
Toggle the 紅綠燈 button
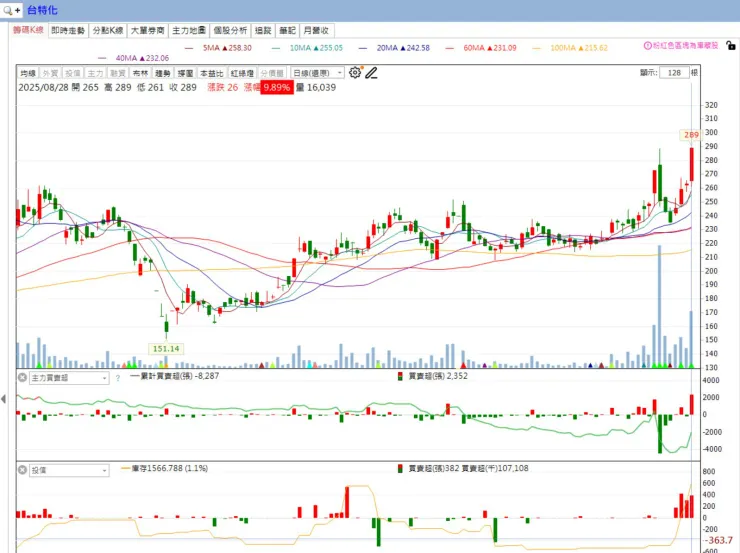(x=242, y=73)
